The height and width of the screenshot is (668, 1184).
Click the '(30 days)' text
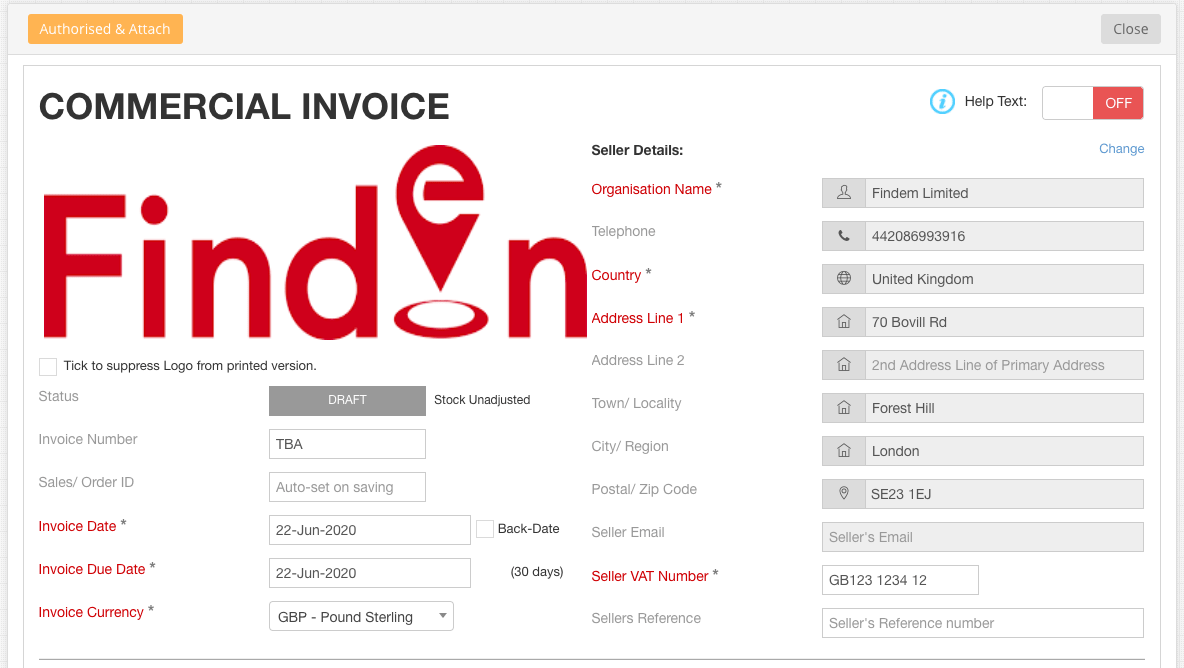537,571
